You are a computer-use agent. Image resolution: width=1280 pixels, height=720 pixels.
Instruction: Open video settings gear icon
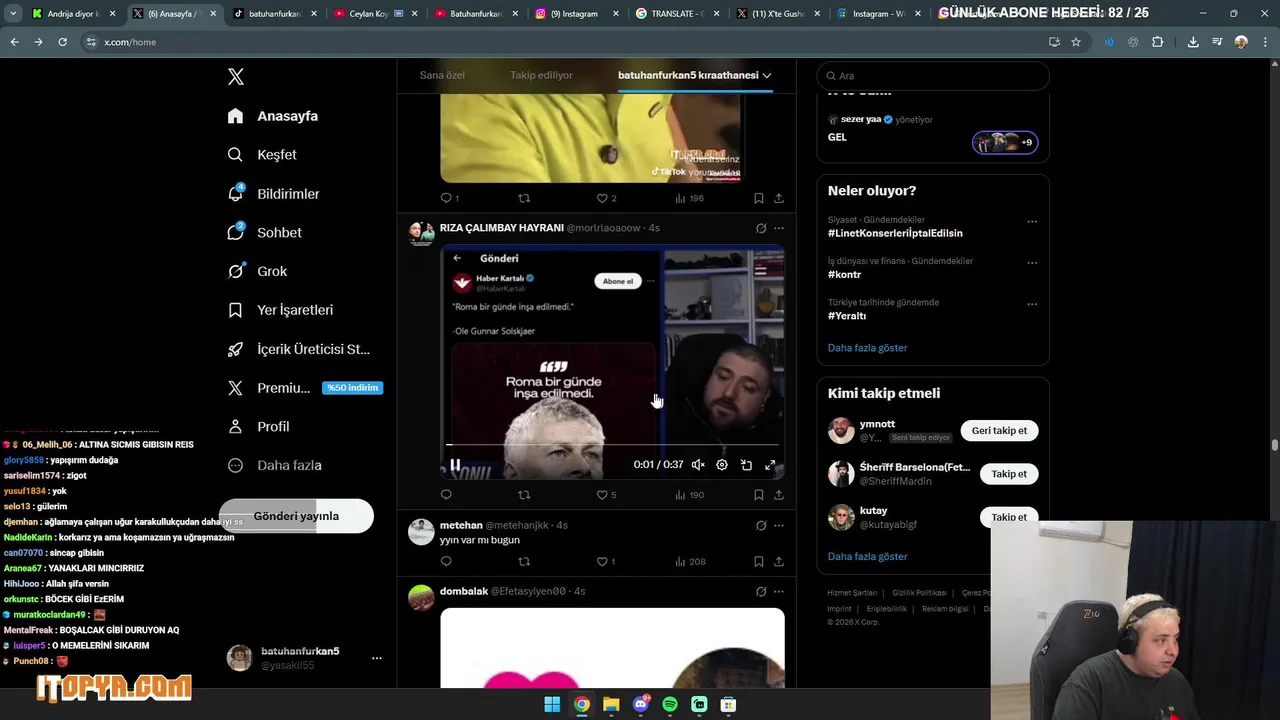(x=722, y=465)
